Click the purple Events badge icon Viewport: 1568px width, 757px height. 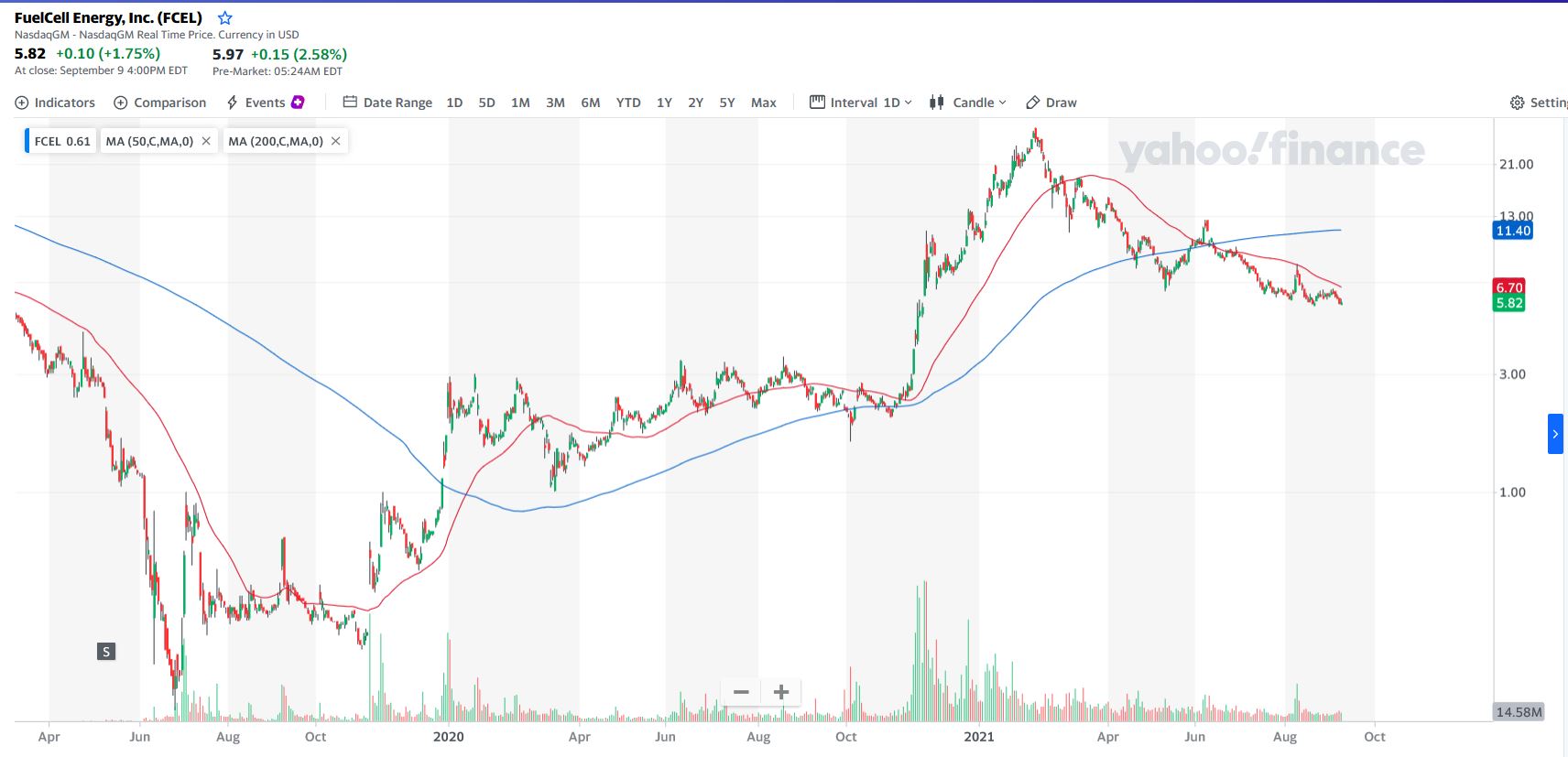pos(298,102)
